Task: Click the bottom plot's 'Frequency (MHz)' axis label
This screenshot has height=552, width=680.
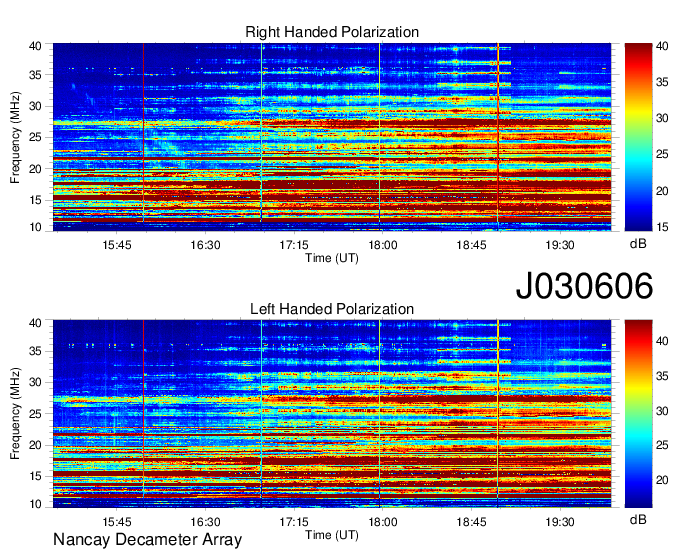Action: click(x=15, y=414)
